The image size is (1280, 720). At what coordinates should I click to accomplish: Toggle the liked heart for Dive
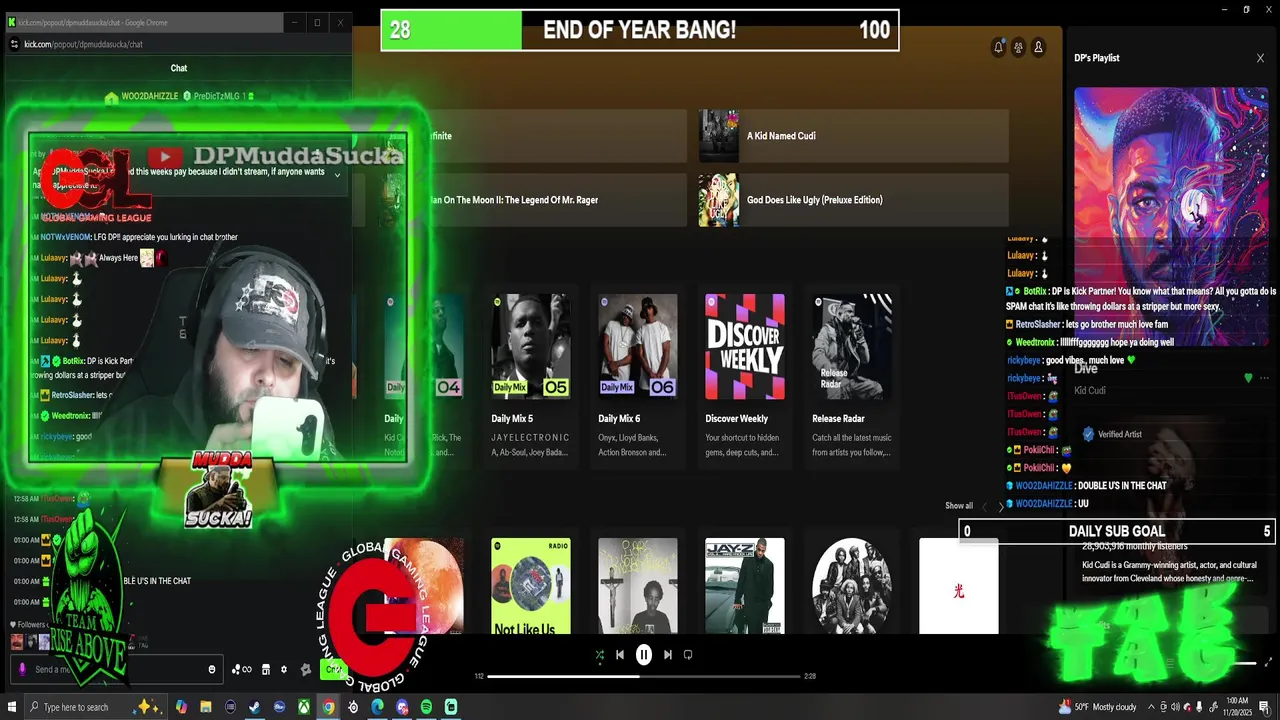point(1248,378)
